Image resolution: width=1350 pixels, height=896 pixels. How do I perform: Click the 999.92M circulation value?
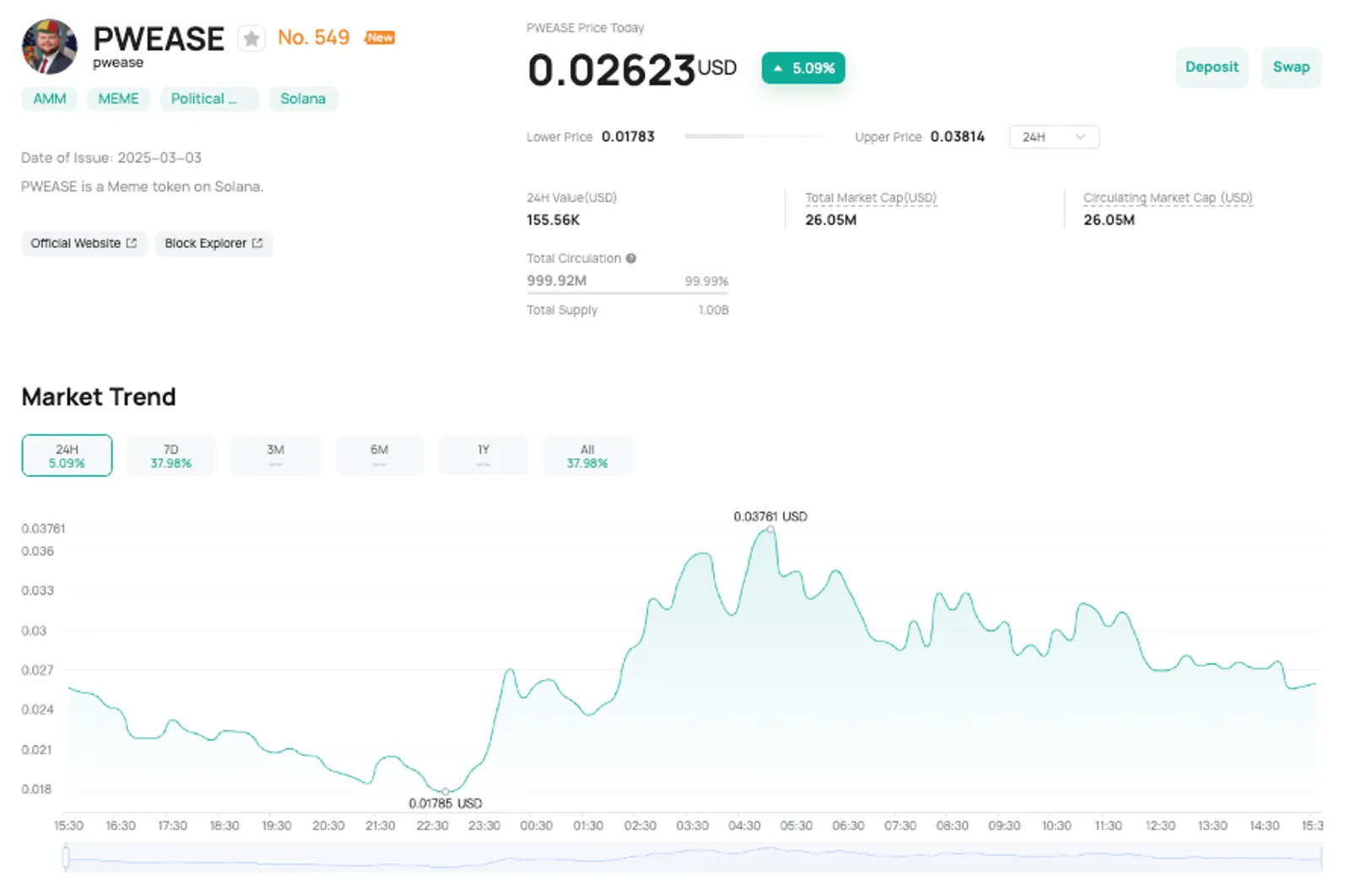(557, 280)
